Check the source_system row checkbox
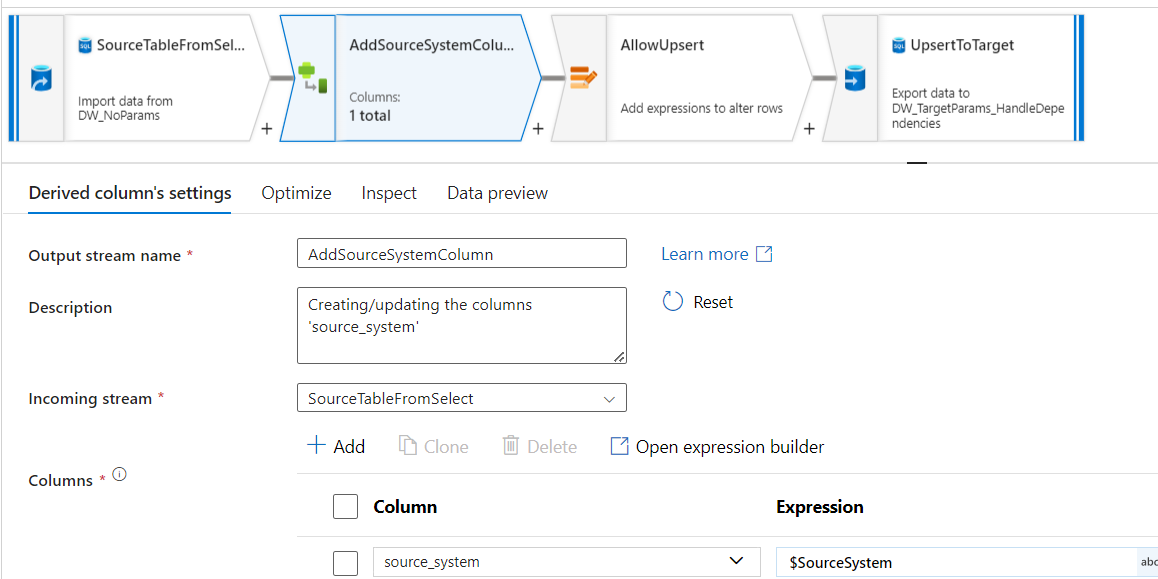Screen dimensions: 1158x579 click(345, 563)
